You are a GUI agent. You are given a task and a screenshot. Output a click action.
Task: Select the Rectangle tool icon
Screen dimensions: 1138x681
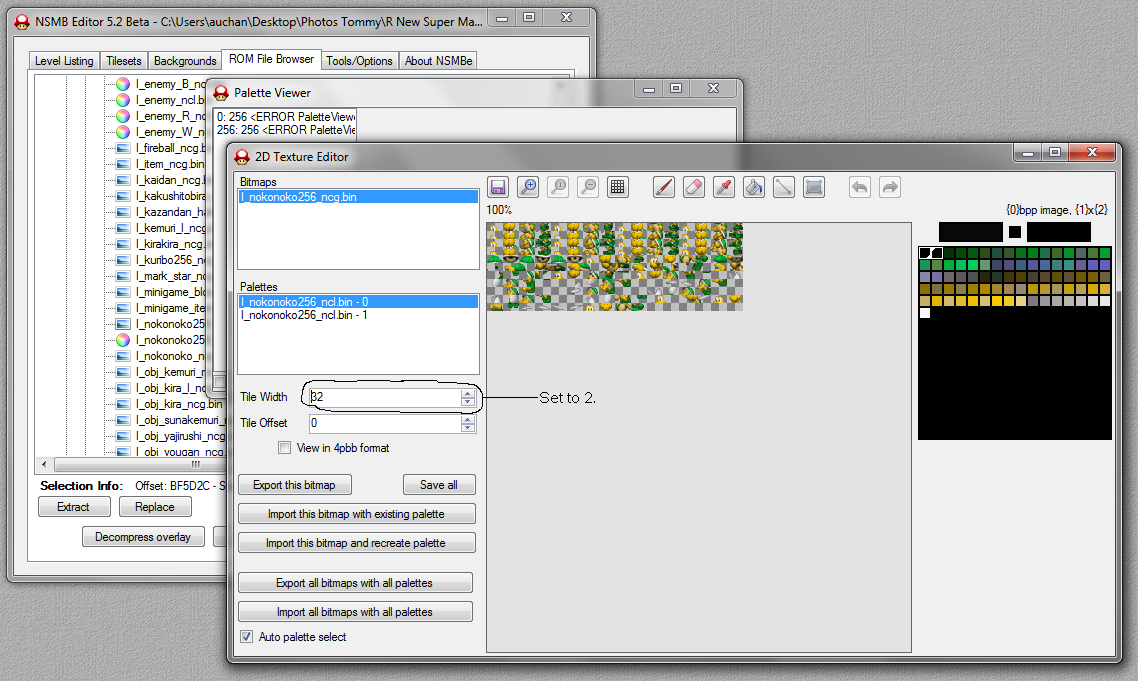814,187
